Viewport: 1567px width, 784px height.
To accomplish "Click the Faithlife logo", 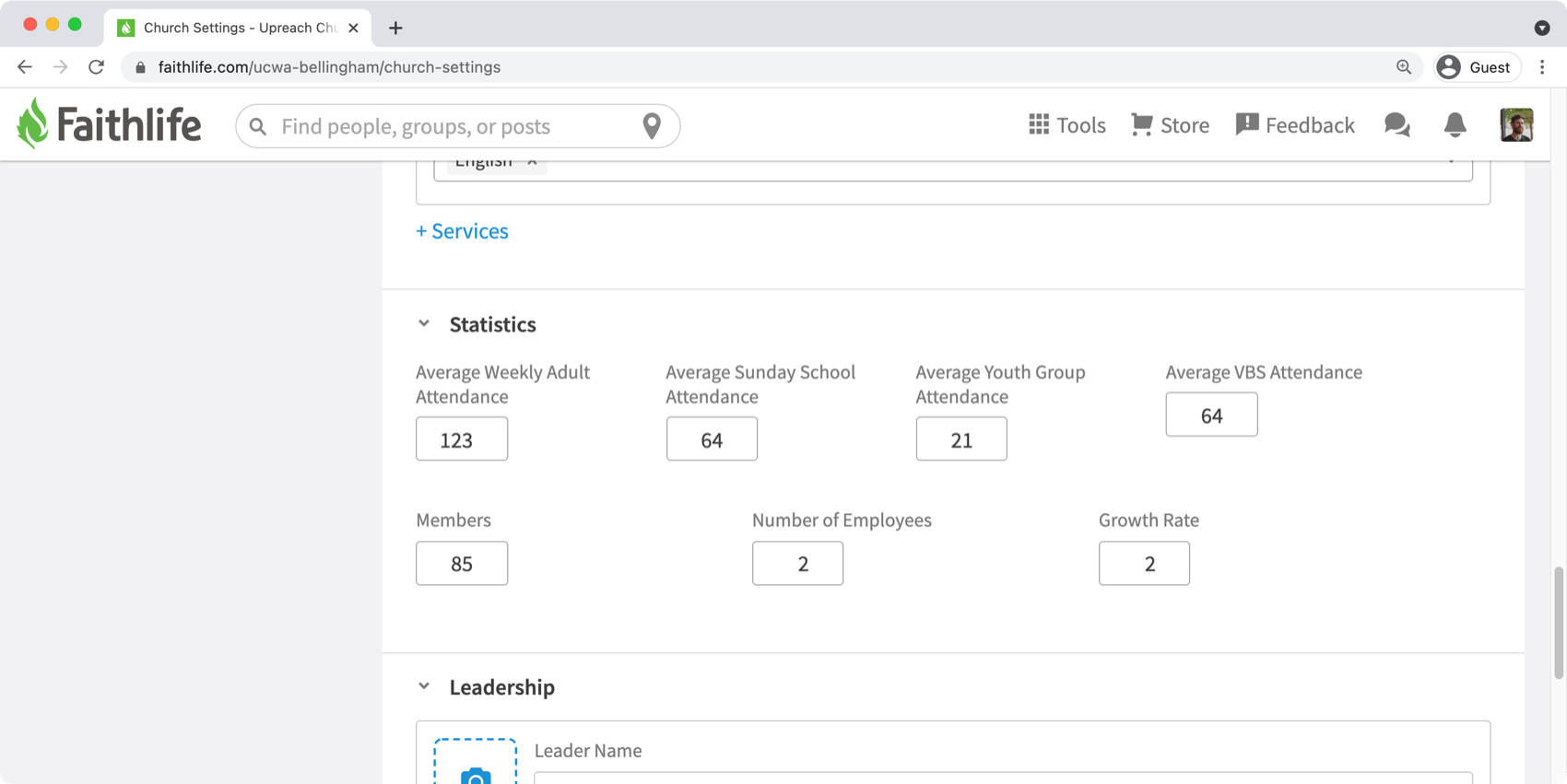I will (x=109, y=124).
